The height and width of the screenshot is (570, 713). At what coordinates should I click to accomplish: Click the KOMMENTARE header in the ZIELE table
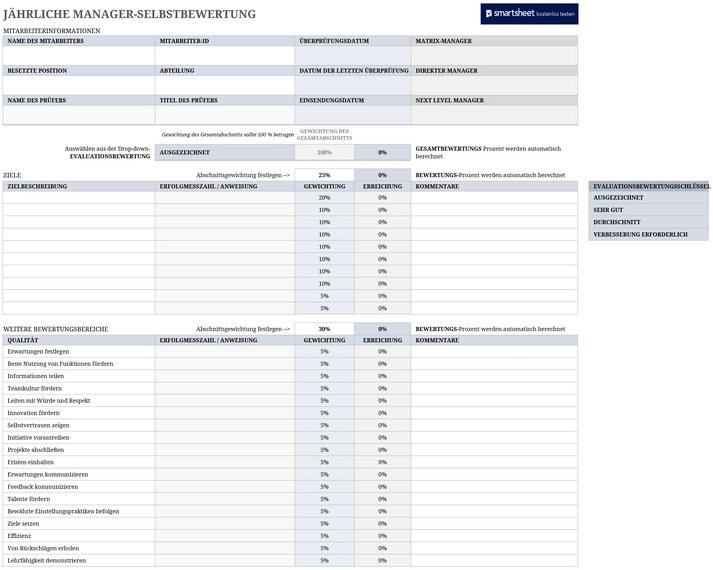[494, 186]
